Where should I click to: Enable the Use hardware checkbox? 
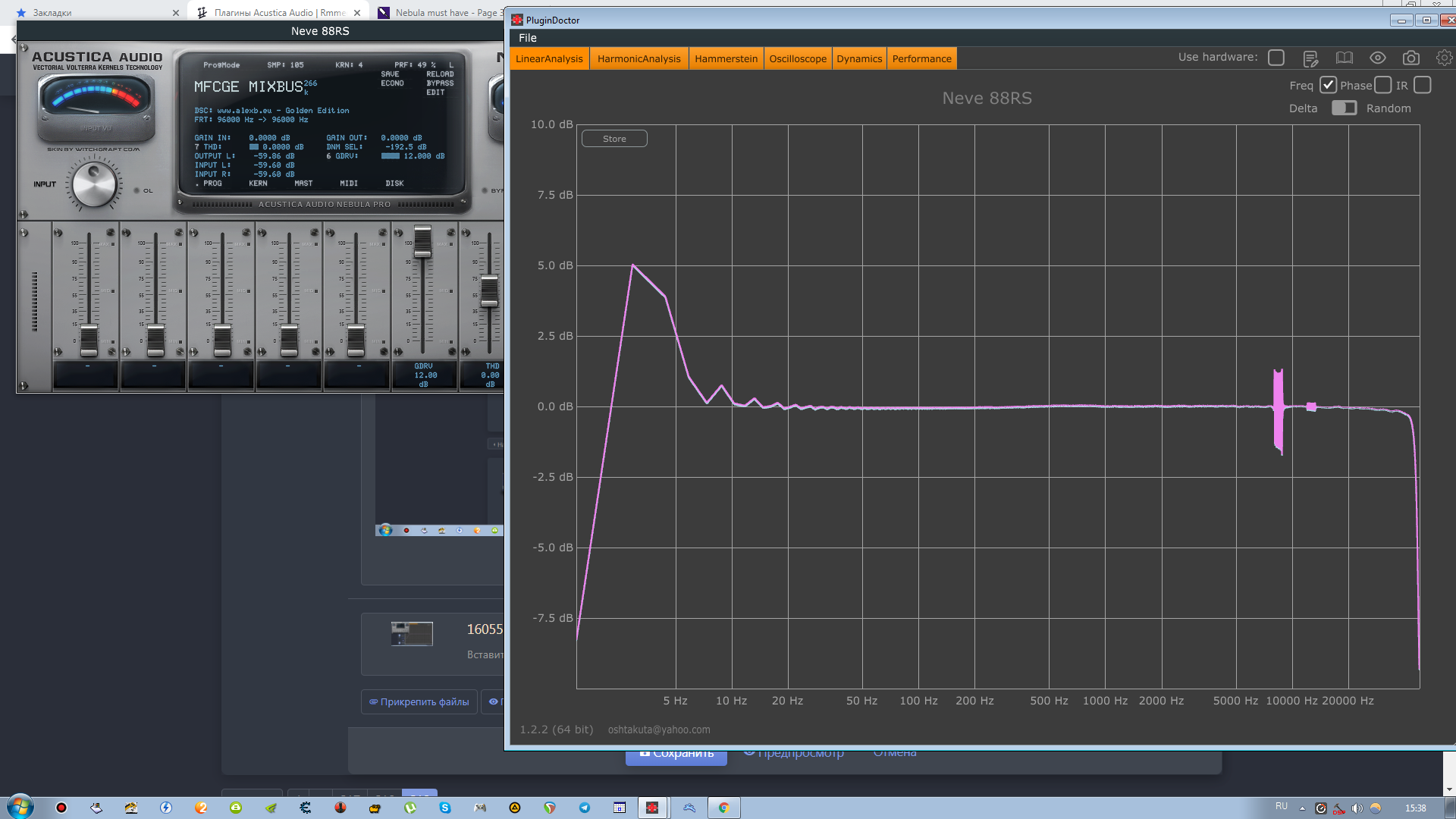(1276, 58)
